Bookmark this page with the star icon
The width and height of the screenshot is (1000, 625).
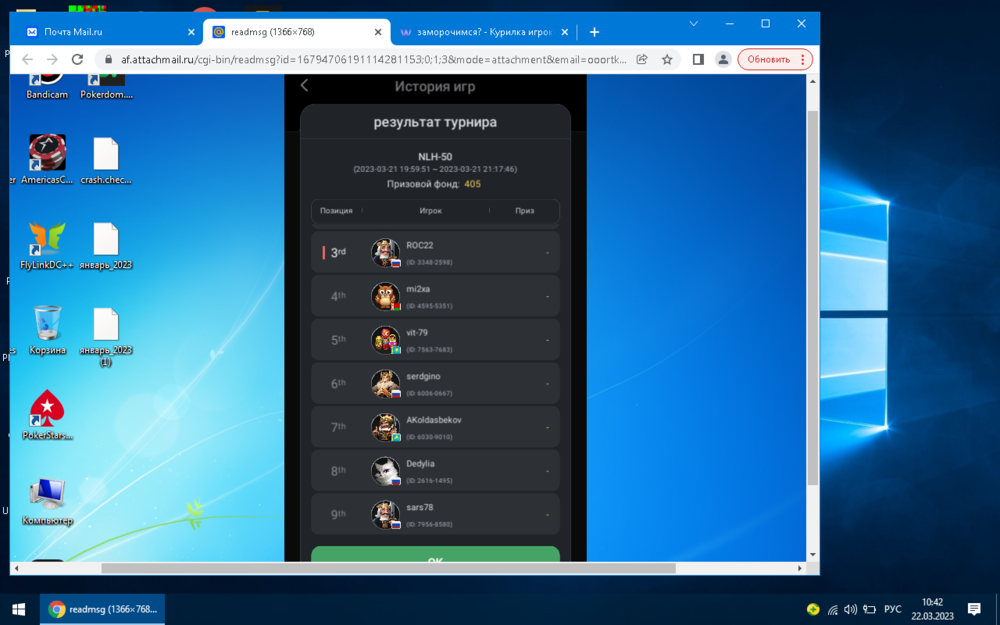pyautogui.click(x=667, y=60)
